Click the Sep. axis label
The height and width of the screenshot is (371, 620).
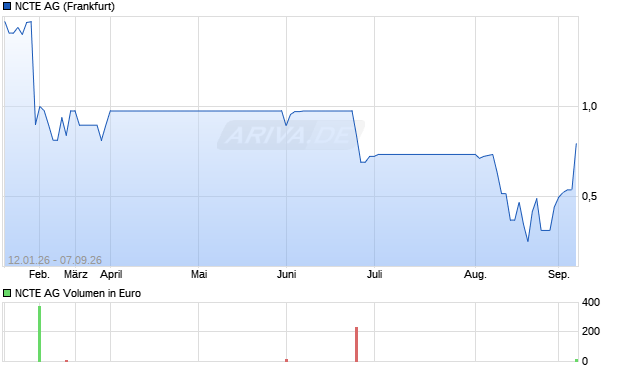click(x=559, y=274)
